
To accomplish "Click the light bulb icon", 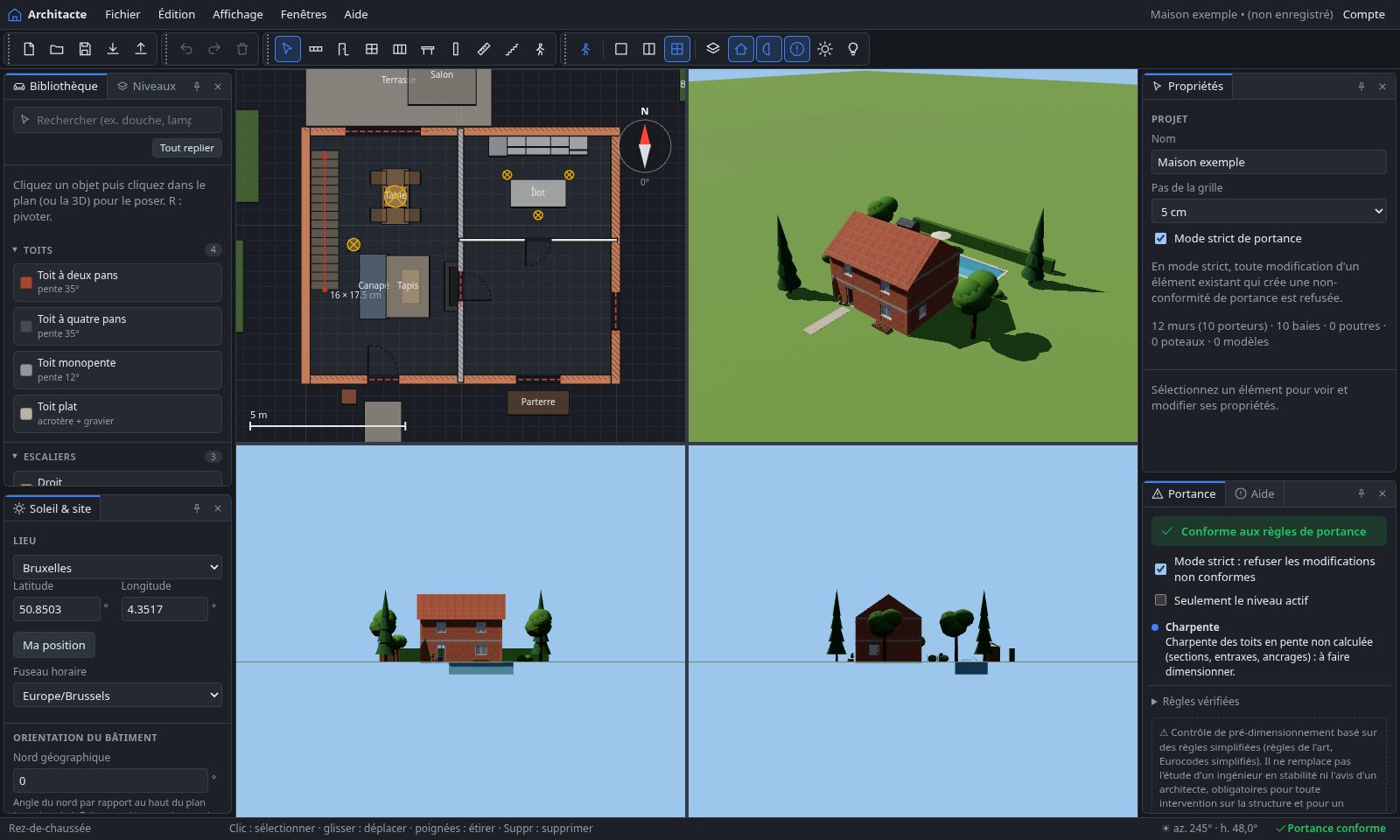I will (x=853, y=49).
